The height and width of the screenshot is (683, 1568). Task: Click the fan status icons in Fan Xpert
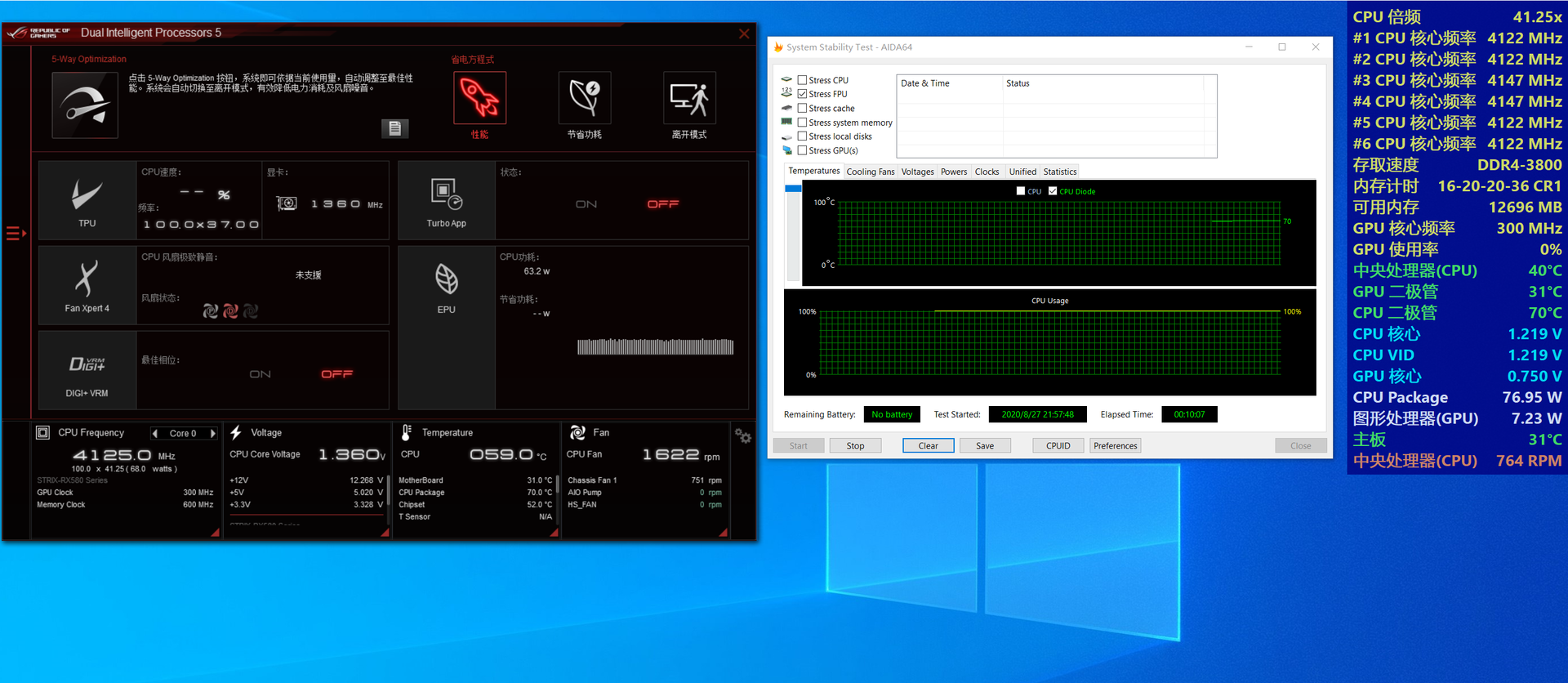pos(230,310)
